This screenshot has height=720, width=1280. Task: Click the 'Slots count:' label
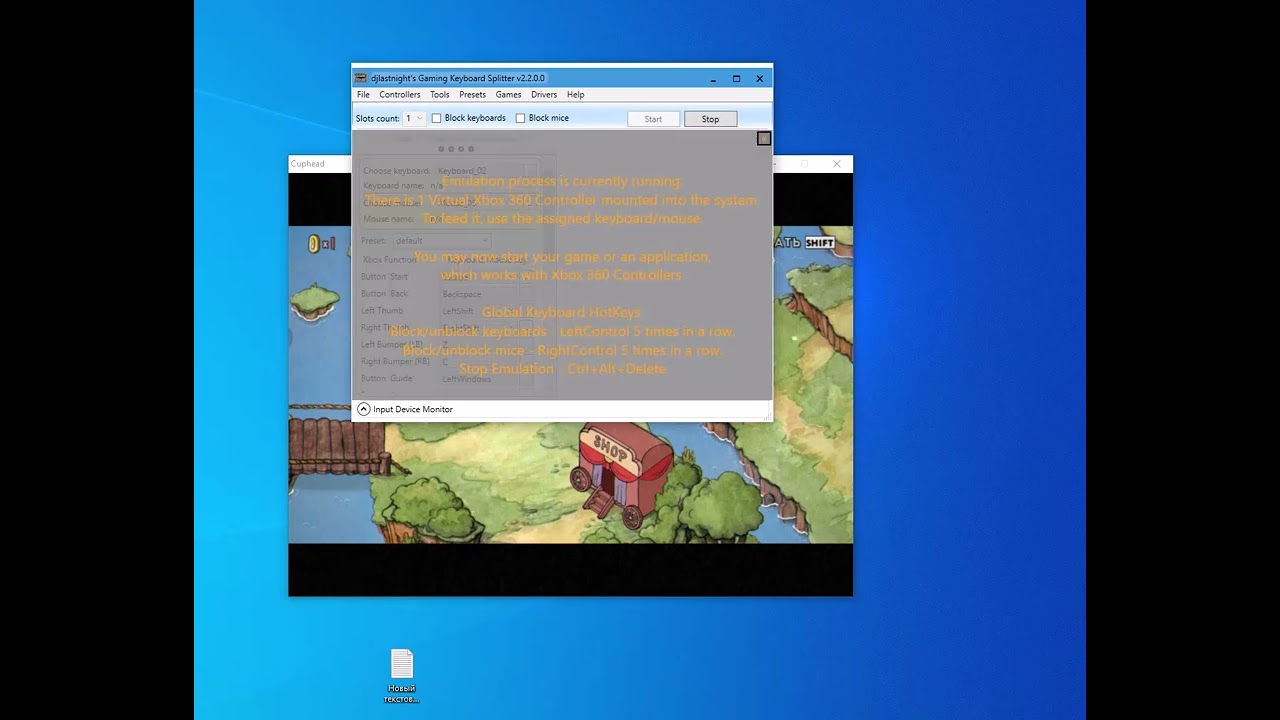pos(378,118)
